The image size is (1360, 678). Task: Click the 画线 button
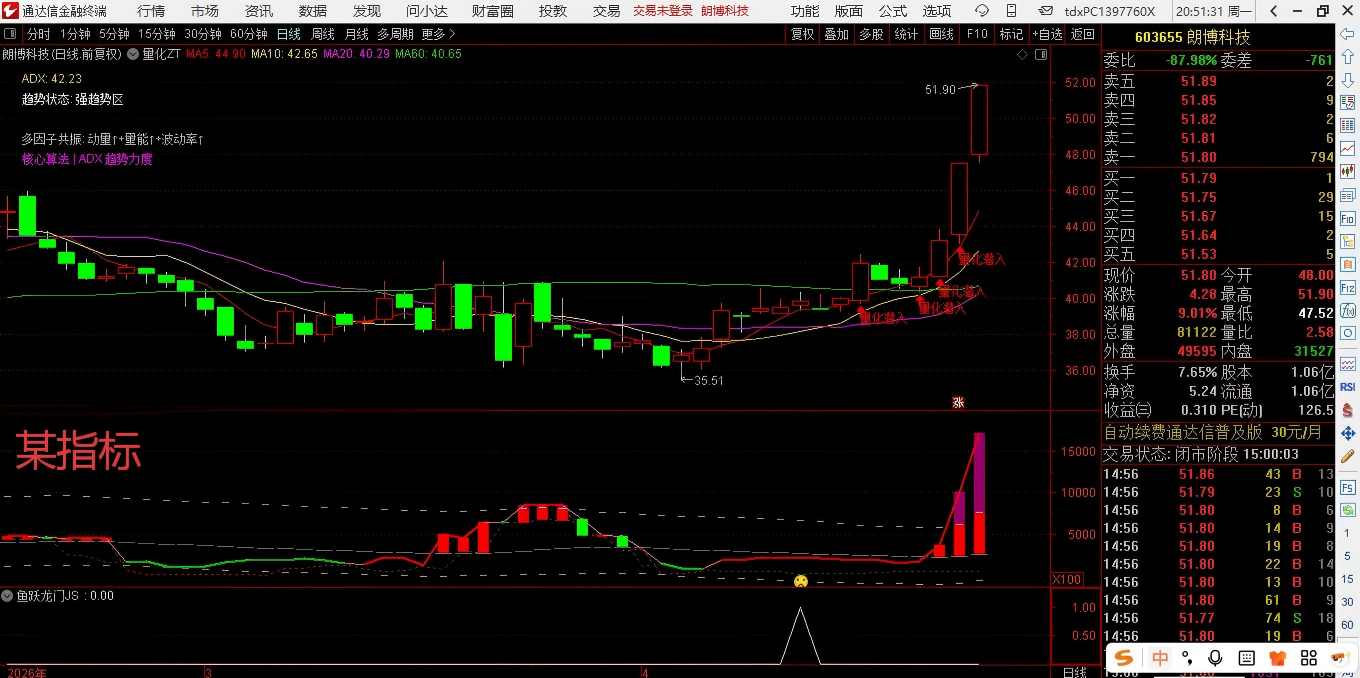click(942, 34)
